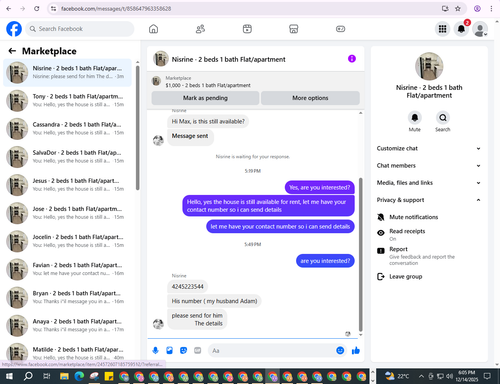The height and width of the screenshot is (384, 500).
Task: Open the account profile avatar menu
Action: tap(480, 29)
